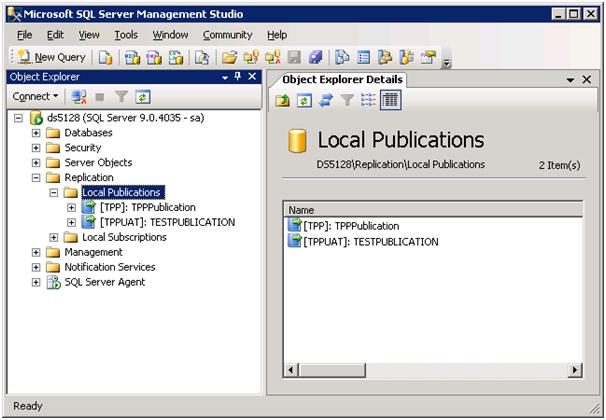Open the View menu
Viewport: 606px width, 420px height.
(x=89, y=35)
